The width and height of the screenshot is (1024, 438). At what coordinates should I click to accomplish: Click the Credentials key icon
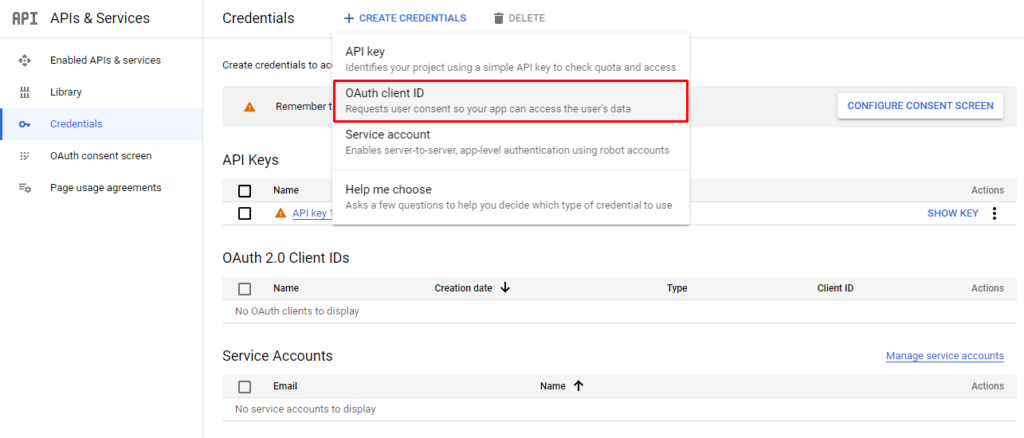pyautogui.click(x=25, y=125)
